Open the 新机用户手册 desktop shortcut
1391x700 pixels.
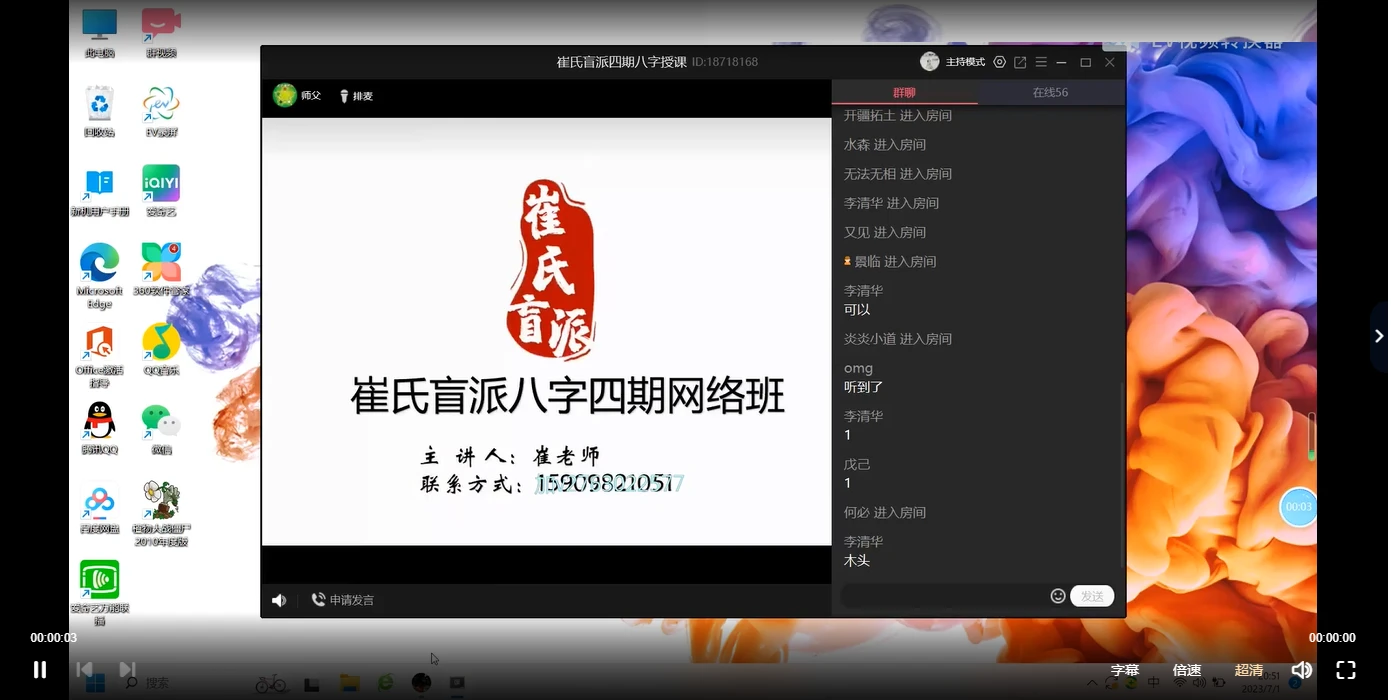click(x=99, y=191)
